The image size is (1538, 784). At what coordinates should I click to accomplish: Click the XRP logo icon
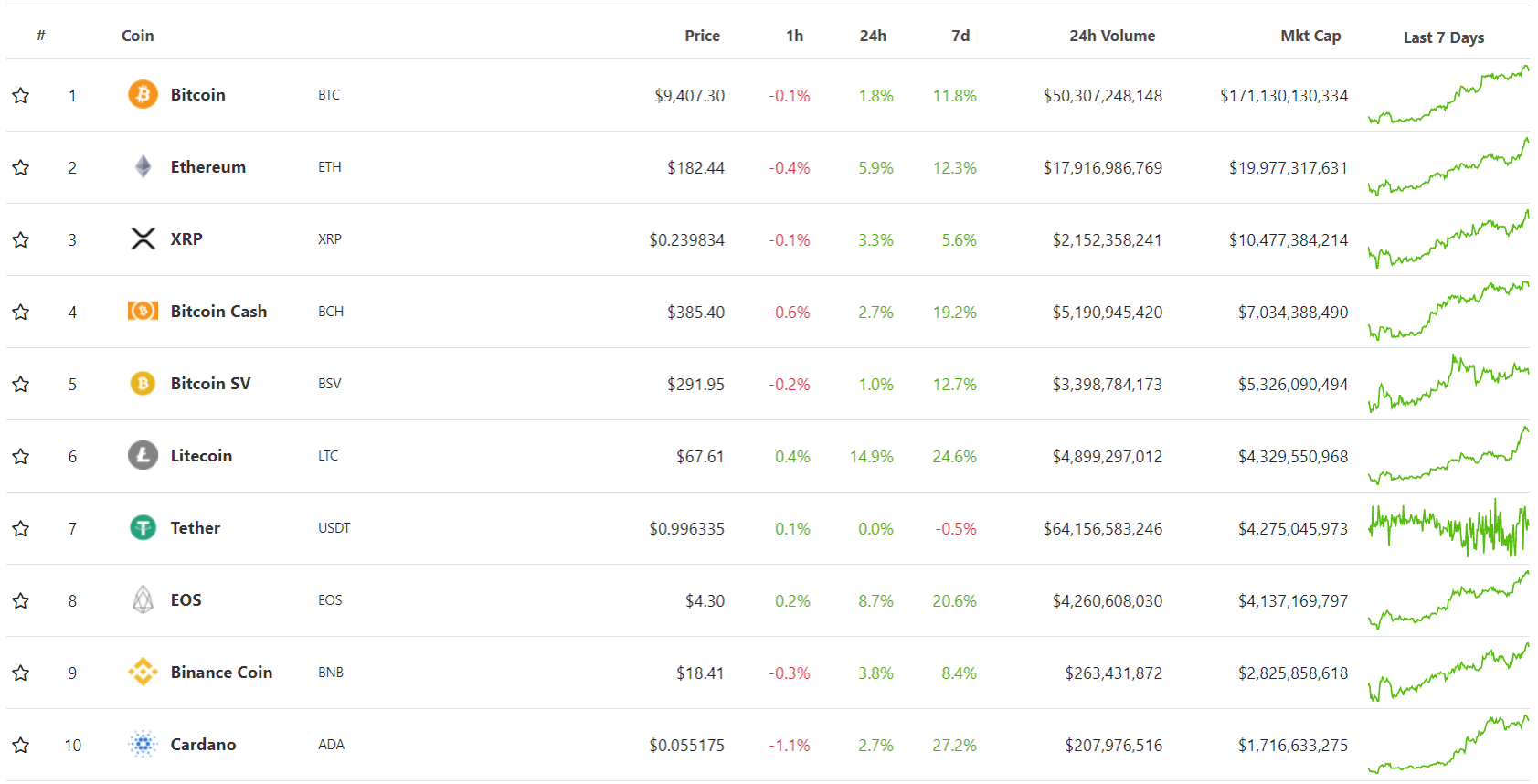point(143,238)
